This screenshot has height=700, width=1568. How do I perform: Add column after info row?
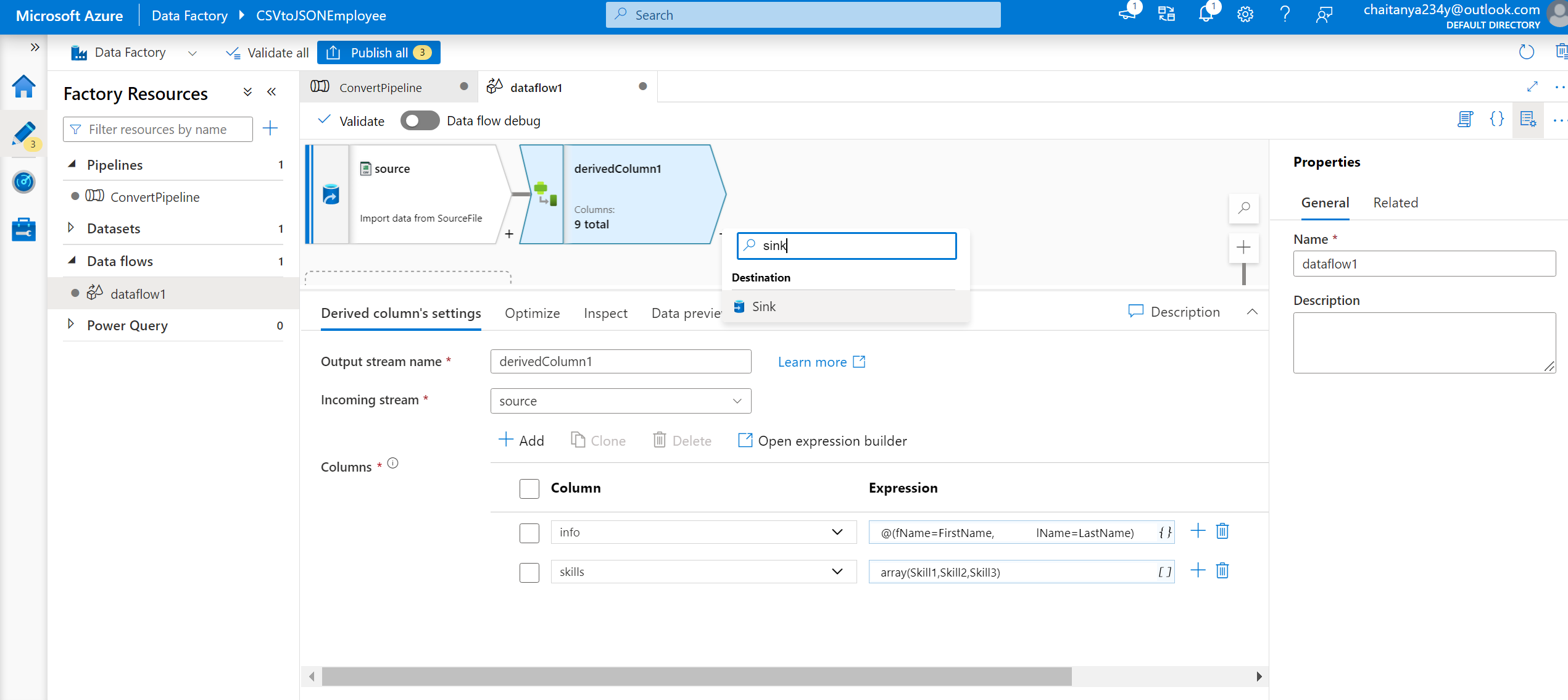tap(1197, 531)
